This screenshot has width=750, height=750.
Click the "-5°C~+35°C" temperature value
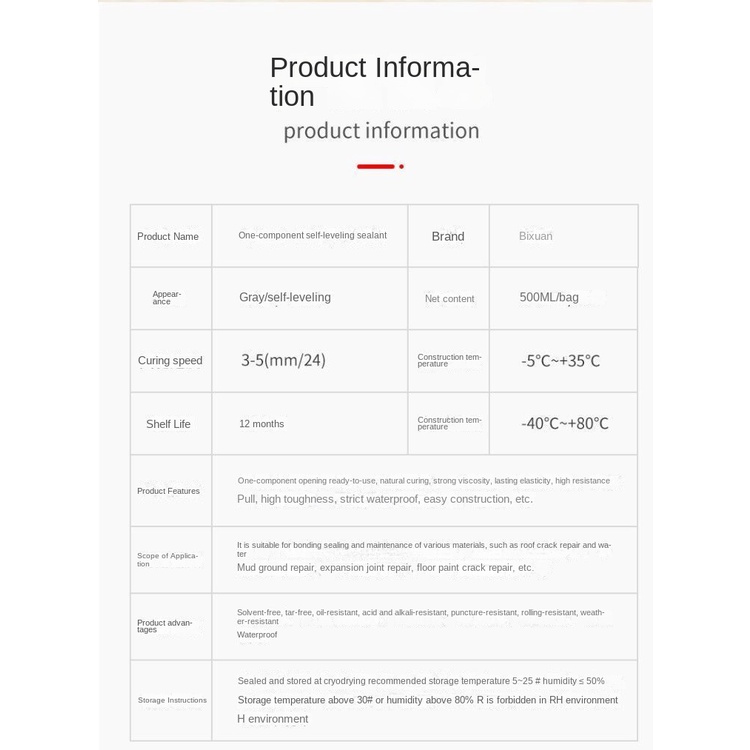tap(560, 361)
